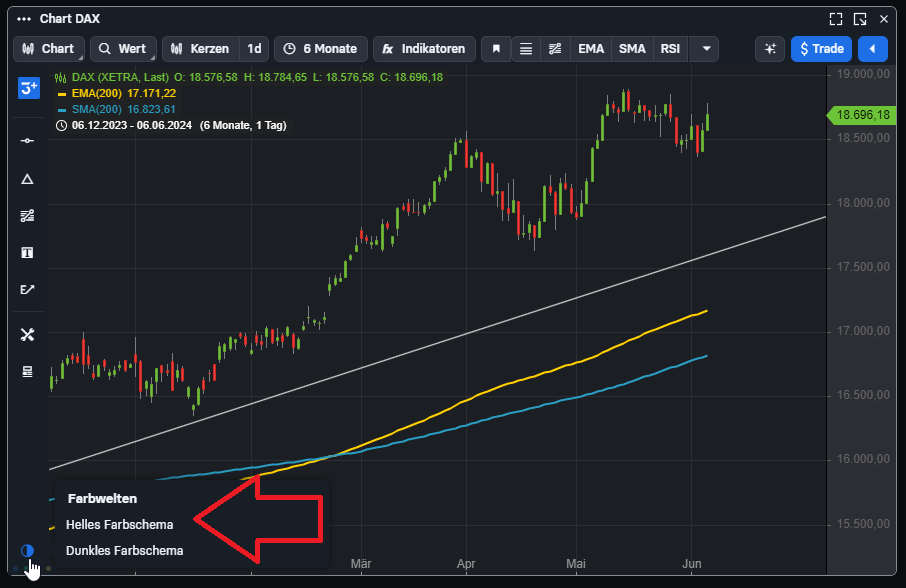Click the 16.823,61 SMA value

tap(151, 109)
